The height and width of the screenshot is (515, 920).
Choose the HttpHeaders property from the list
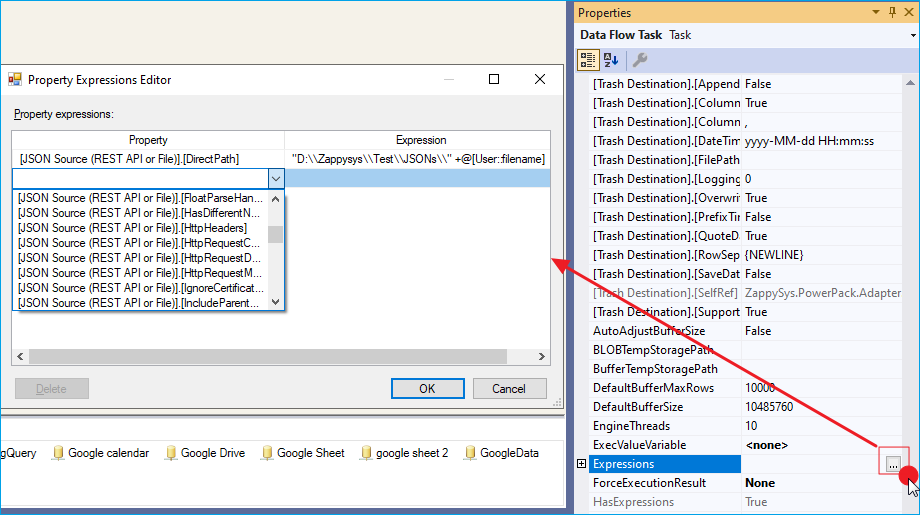tap(140, 228)
